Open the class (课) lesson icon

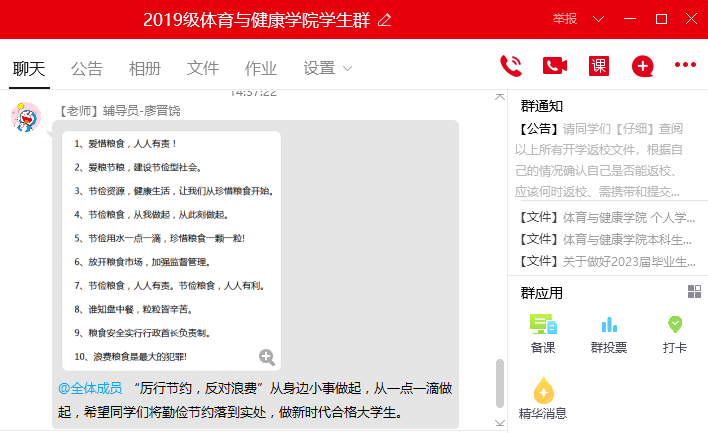(599, 66)
